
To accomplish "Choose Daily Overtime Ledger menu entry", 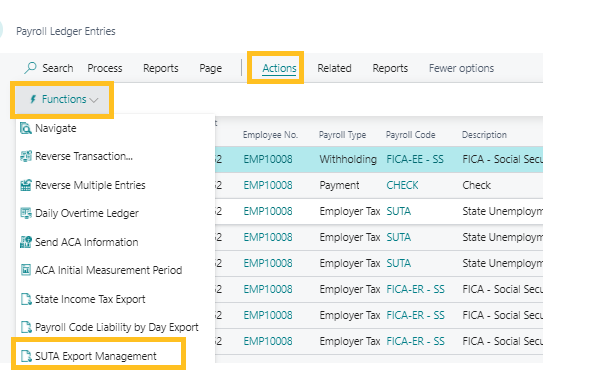I will [87, 213].
